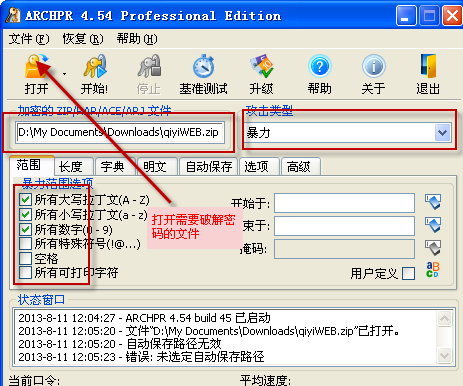Screen dimensions: 463x386
Task: Select log line 'ARCHPR 4.54 build 45 已启动'
Action: point(144,318)
